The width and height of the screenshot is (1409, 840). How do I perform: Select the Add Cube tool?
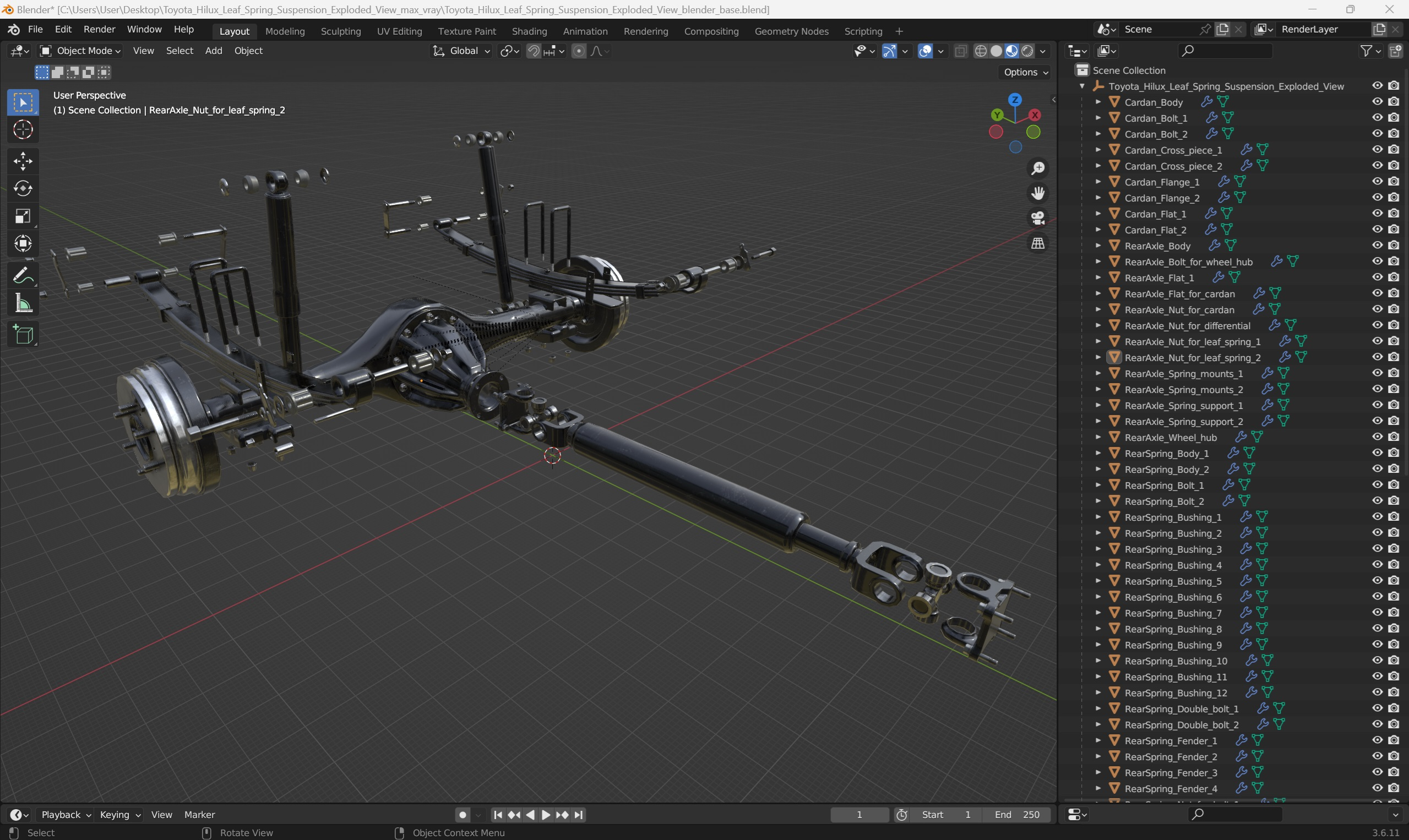(x=23, y=335)
